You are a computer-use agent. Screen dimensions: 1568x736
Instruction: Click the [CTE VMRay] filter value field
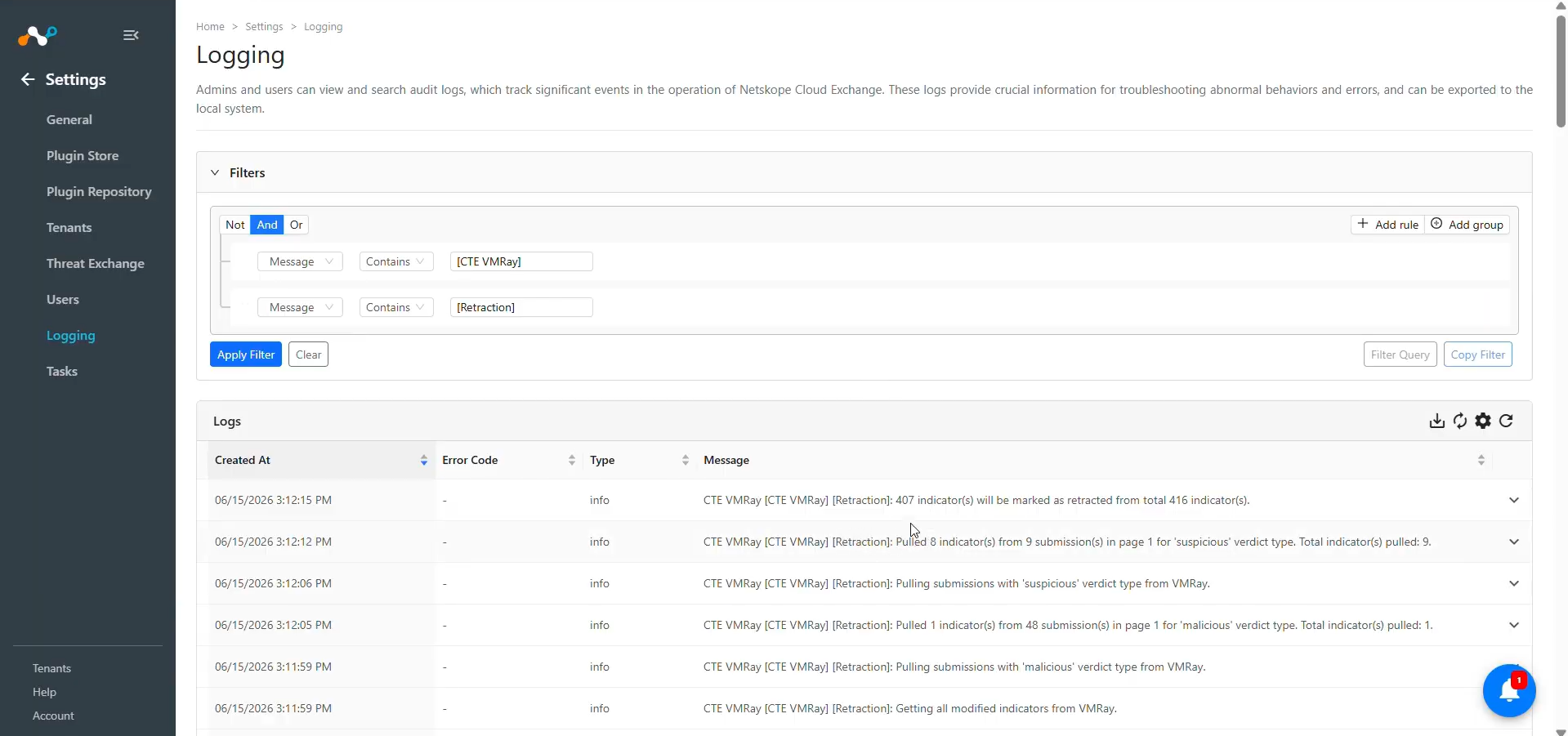tap(521, 261)
